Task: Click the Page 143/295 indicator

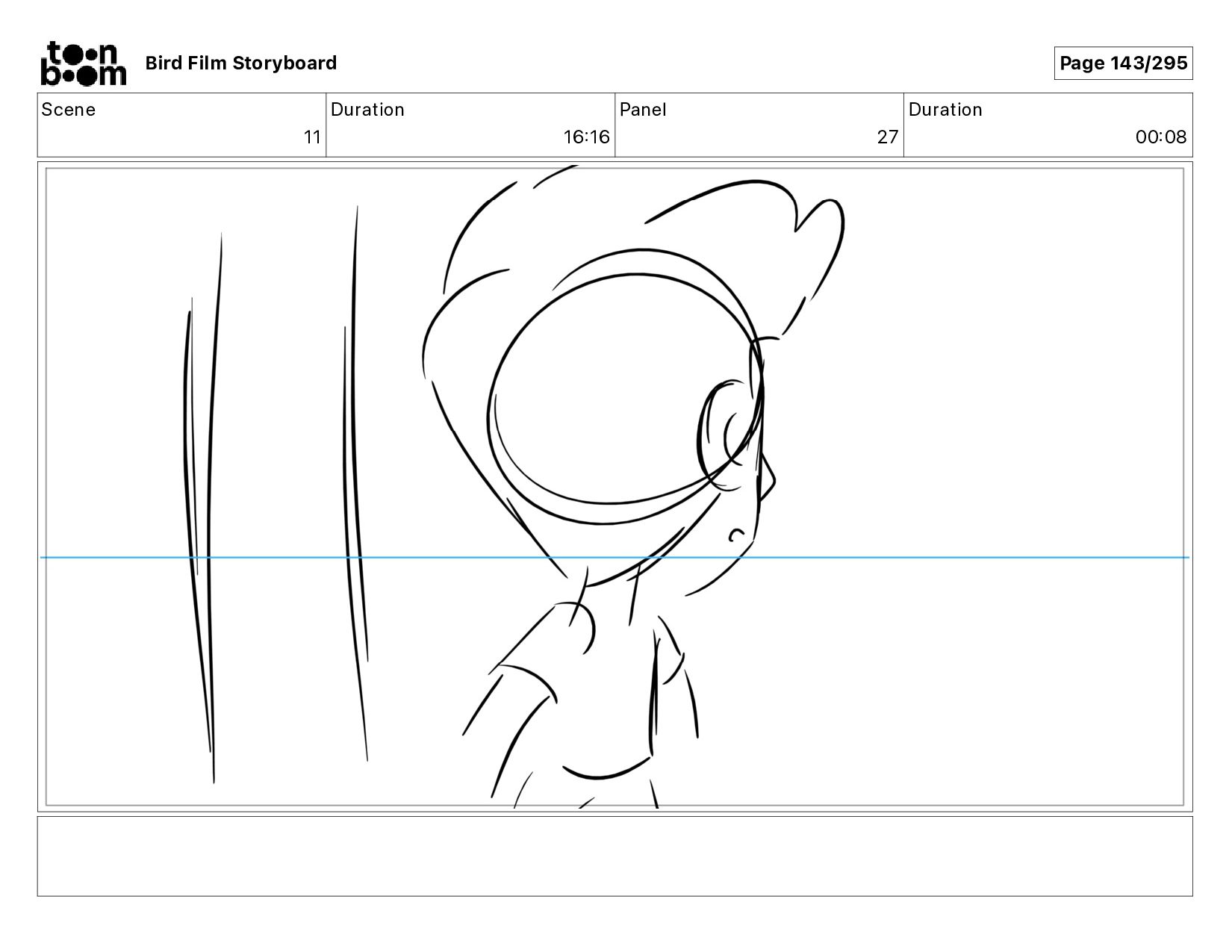Action: pyautogui.click(x=1123, y=63)
